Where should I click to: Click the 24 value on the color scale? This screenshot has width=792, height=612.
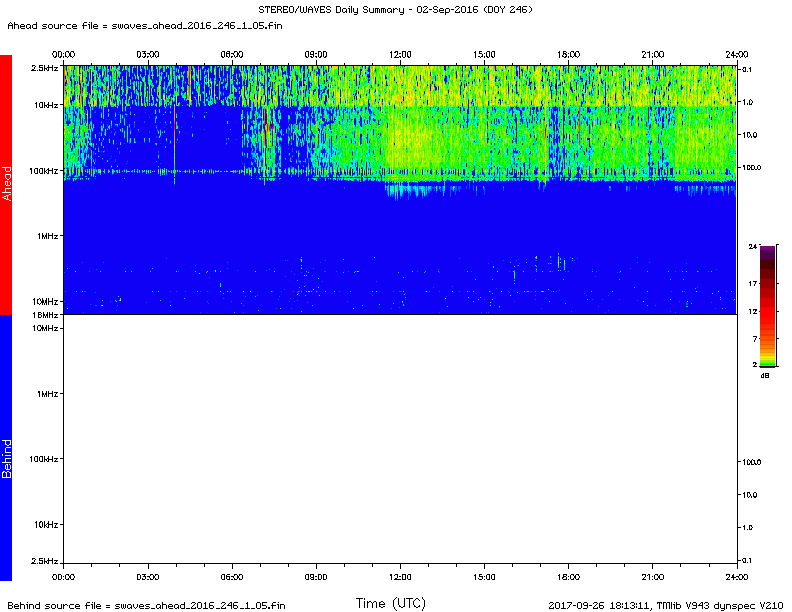coord(753,245)
